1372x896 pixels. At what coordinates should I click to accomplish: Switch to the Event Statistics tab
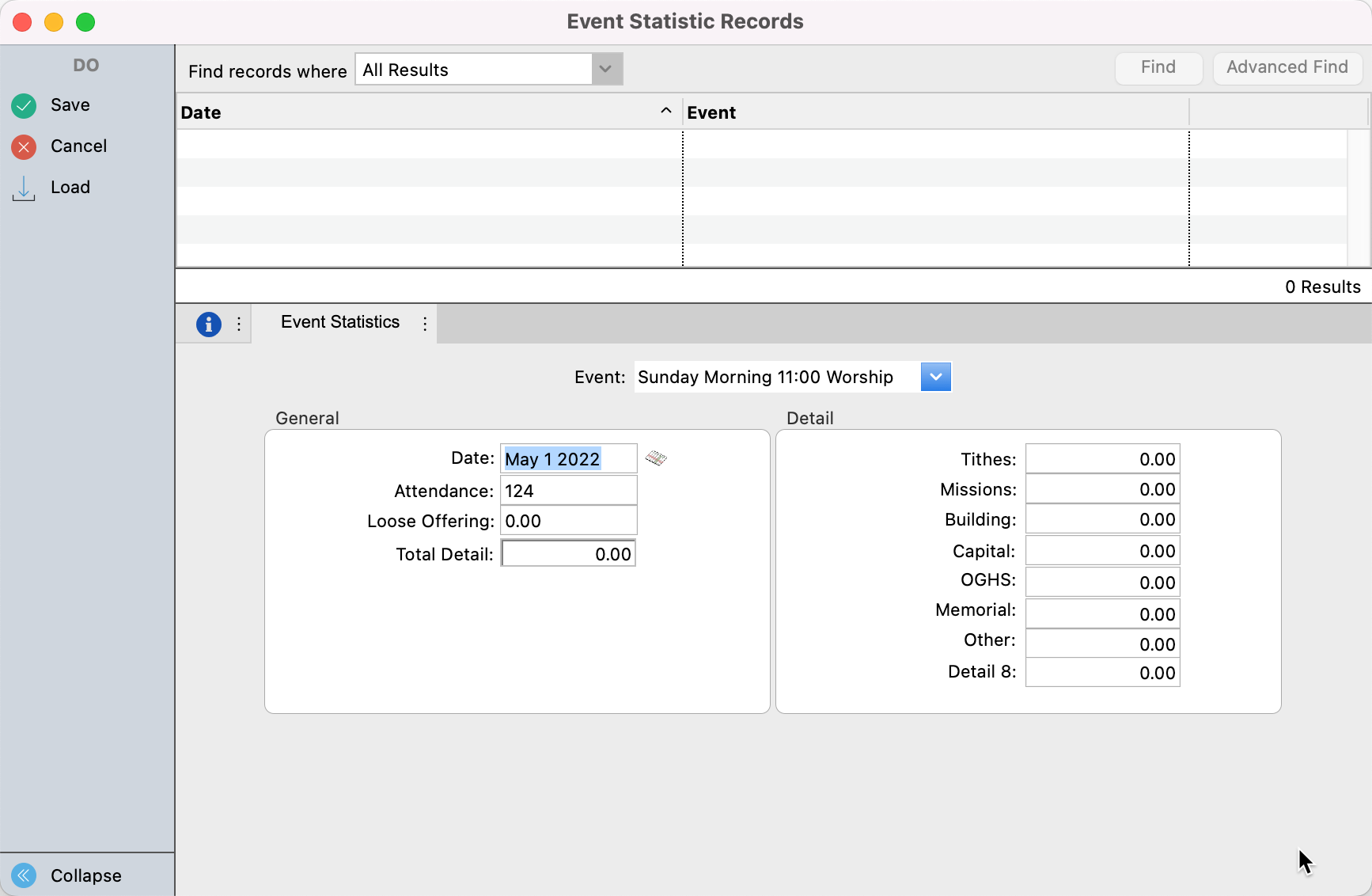click(x=340, y=322)
